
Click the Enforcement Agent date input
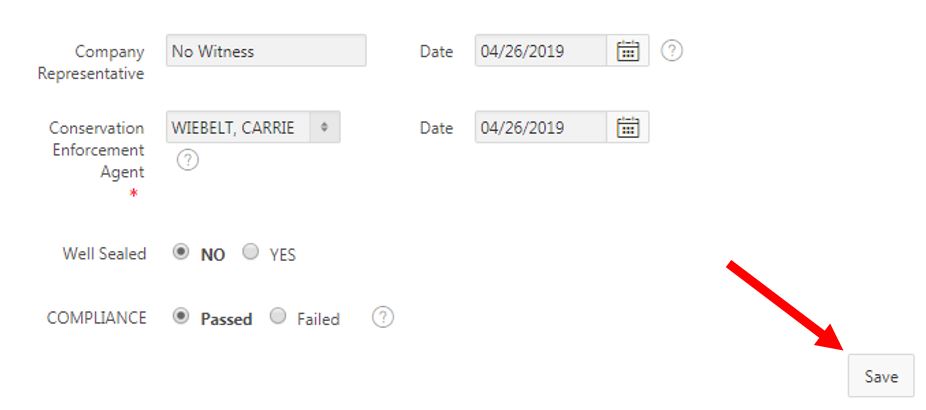point(540,128)
